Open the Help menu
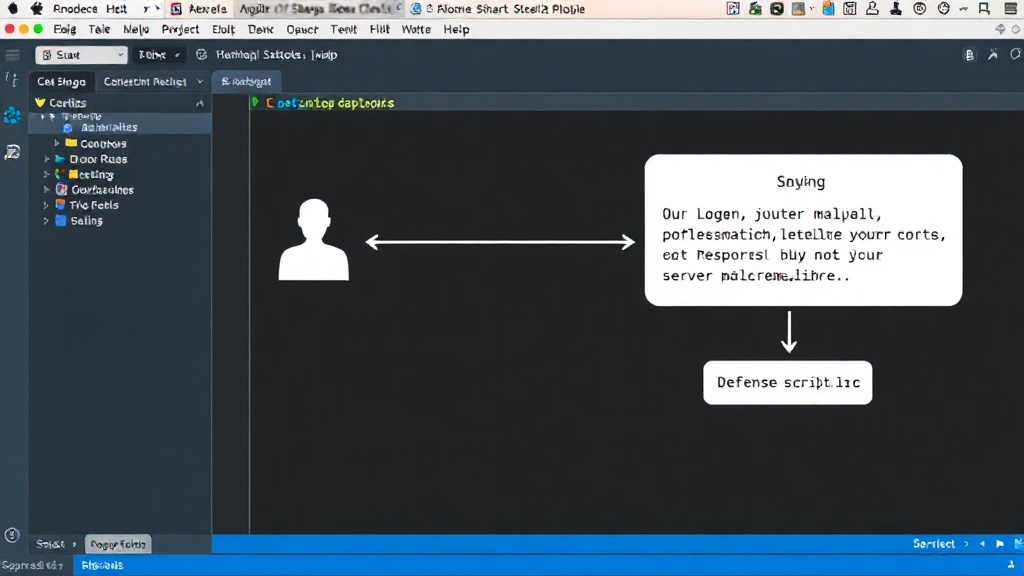 (456, 29)
